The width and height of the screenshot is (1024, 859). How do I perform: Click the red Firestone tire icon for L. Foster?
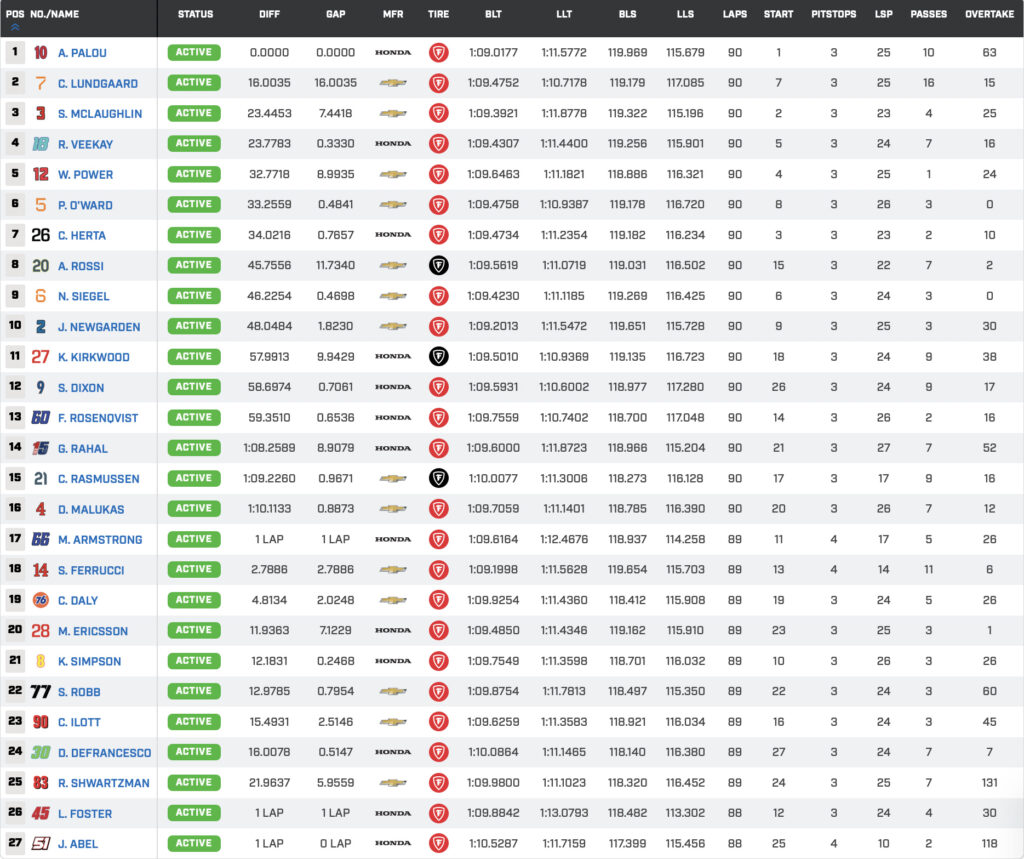point(439,813)
